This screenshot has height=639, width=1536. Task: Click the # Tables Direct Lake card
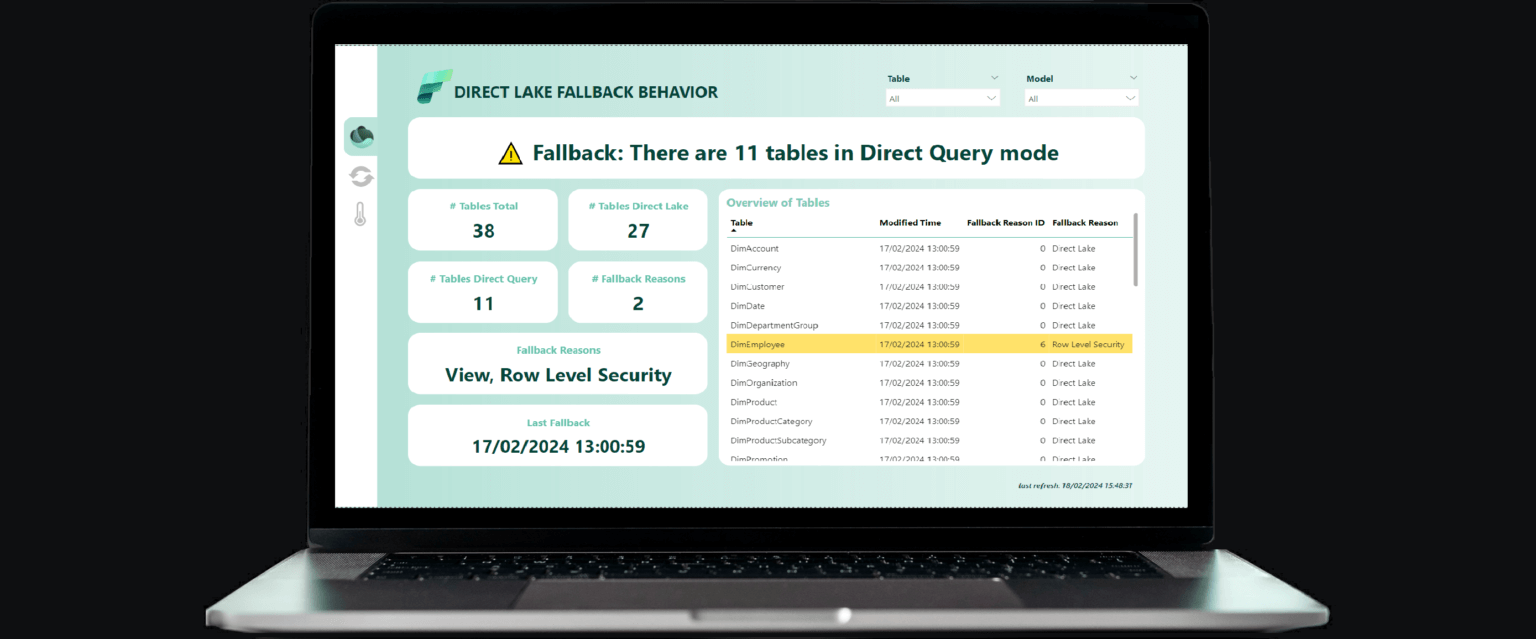637,219
